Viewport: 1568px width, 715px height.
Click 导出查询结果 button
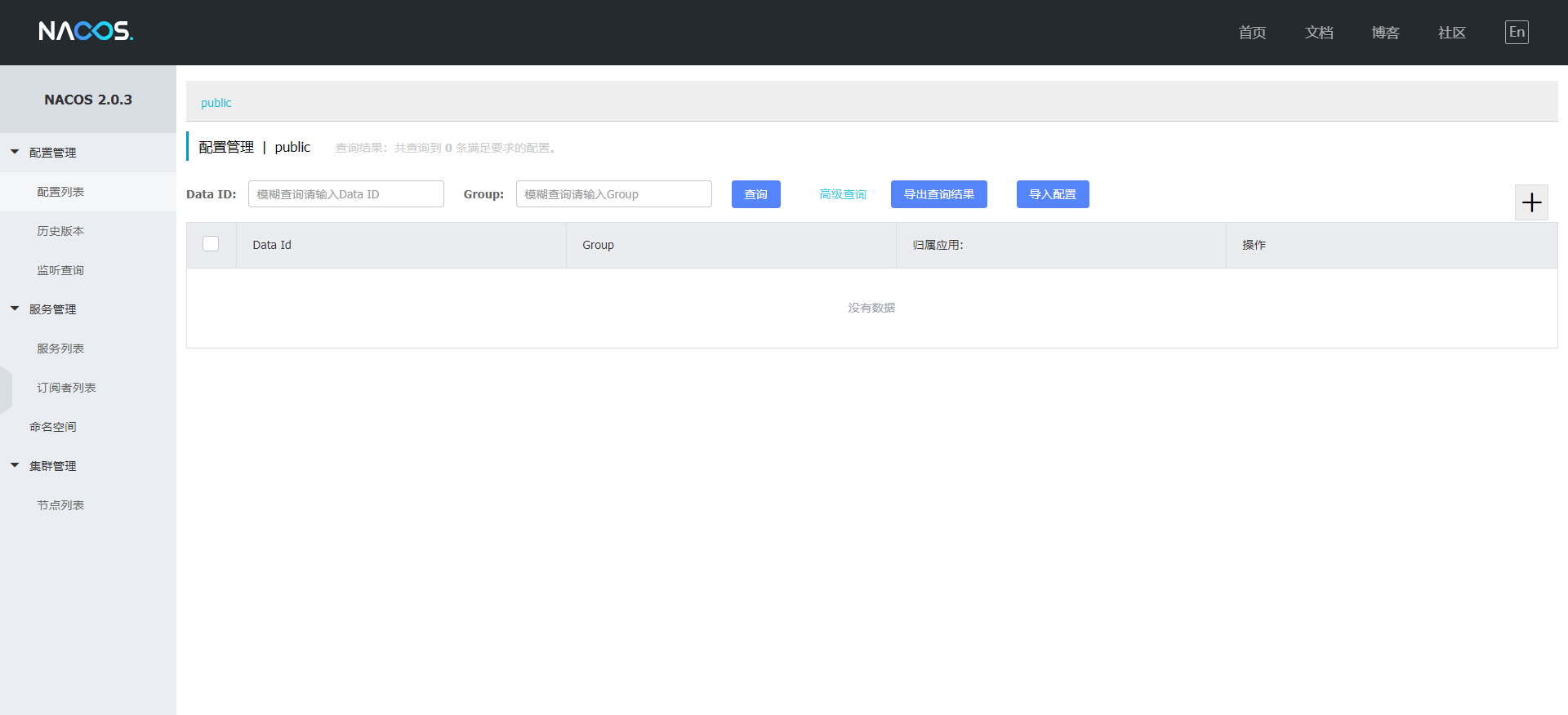pyautogui.click(x=939, y=194)
